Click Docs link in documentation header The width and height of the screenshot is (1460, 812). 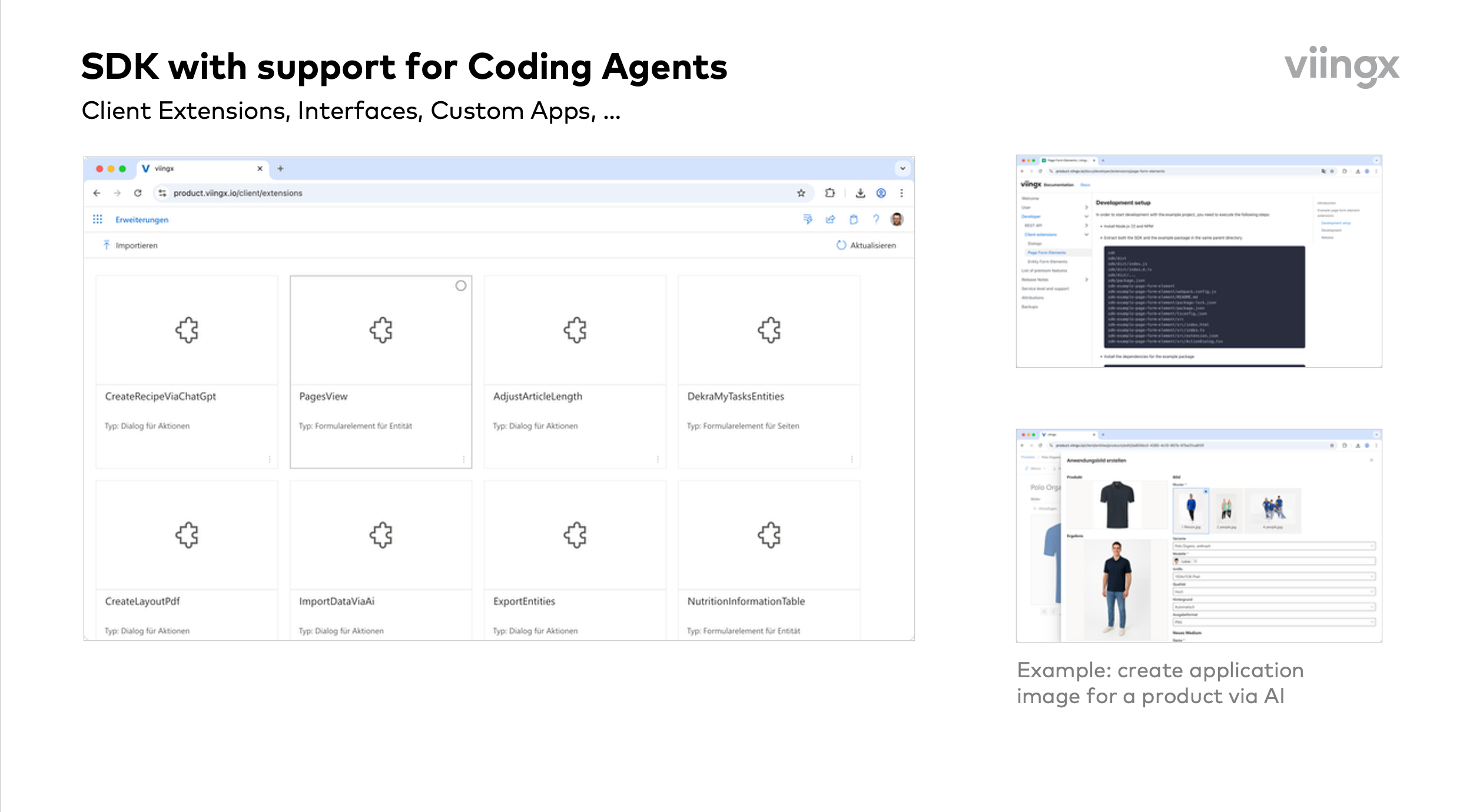click(x=1085, y=185)
